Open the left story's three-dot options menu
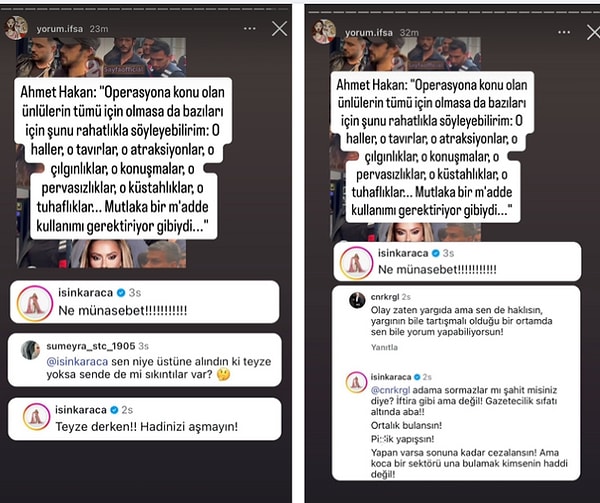The height and width of the screenshot is (503, 600). pyautogui.click(x=249, y=29)
